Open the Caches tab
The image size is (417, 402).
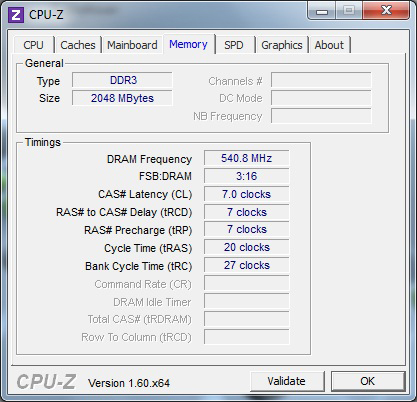(x=78, y=45)
